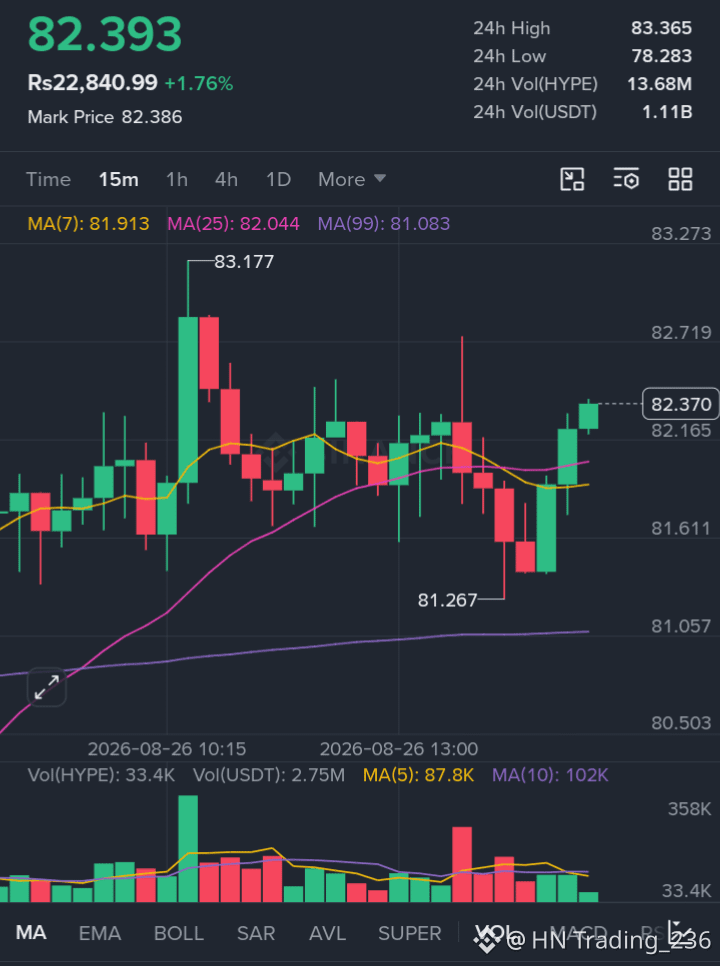The image size is (720, 966).
Task: Click the 24h Low value 78.283
Action: coord(661,56)
